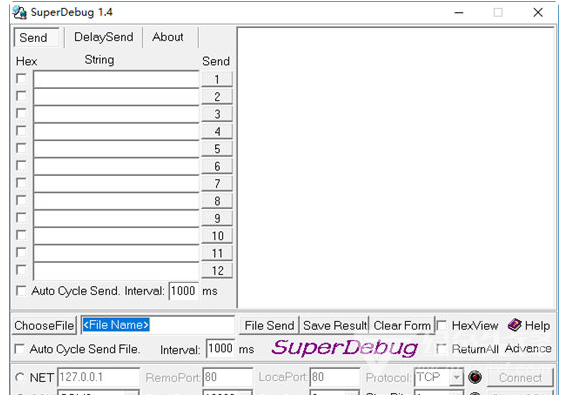Enable Hex checkbox for string row 10
This screenshot has height=395, width=568.
(x=21, y=235)
